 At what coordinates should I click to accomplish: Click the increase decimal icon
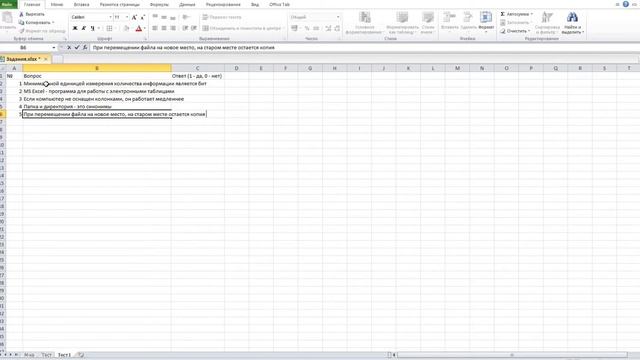(x=328, y=28)
